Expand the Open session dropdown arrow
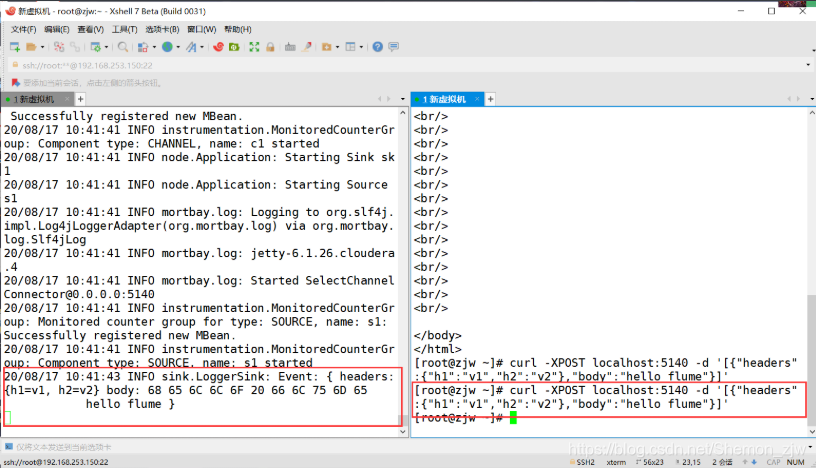 pos(42,47)
